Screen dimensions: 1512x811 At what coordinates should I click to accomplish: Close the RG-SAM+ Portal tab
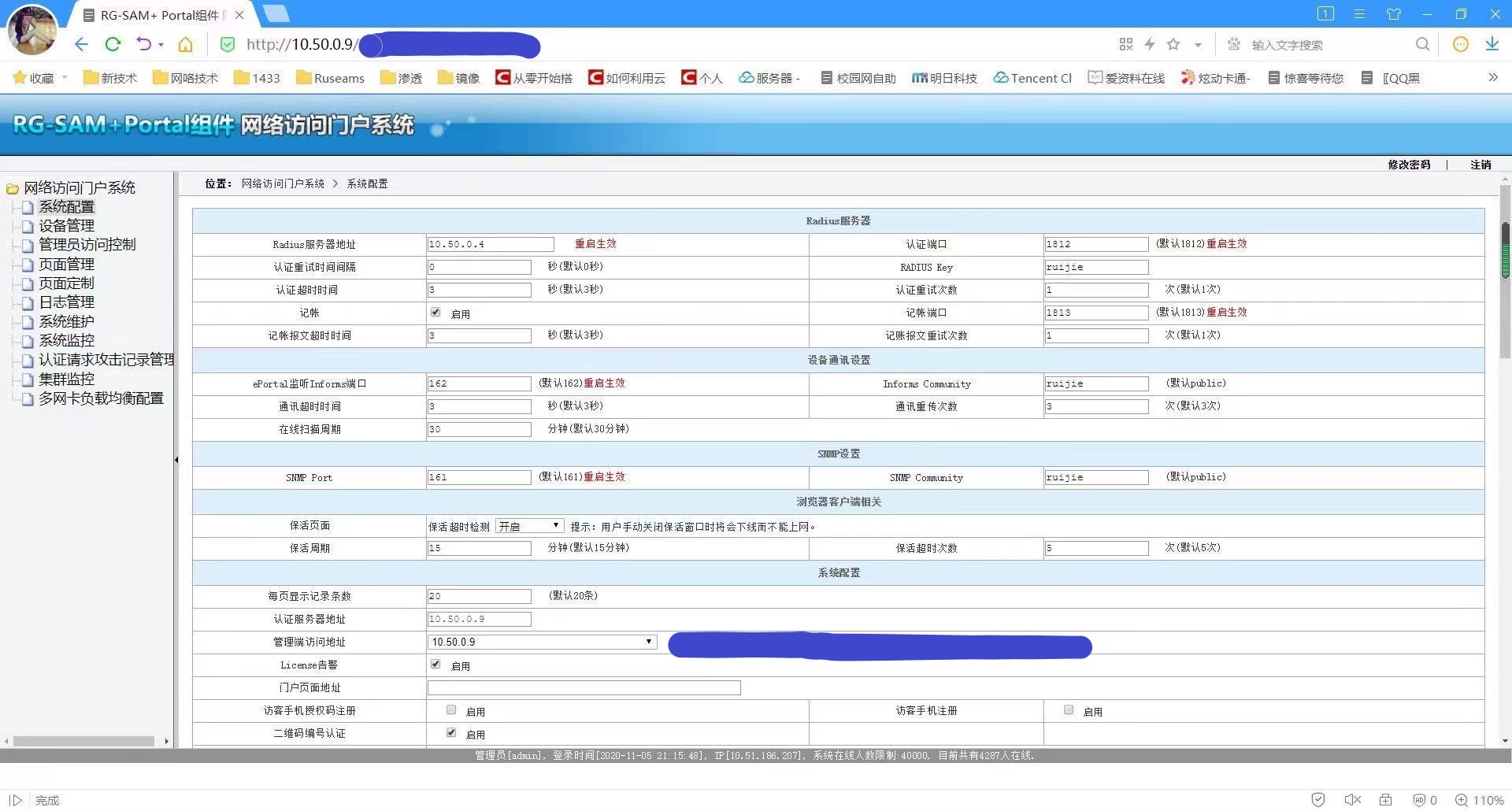239,15
